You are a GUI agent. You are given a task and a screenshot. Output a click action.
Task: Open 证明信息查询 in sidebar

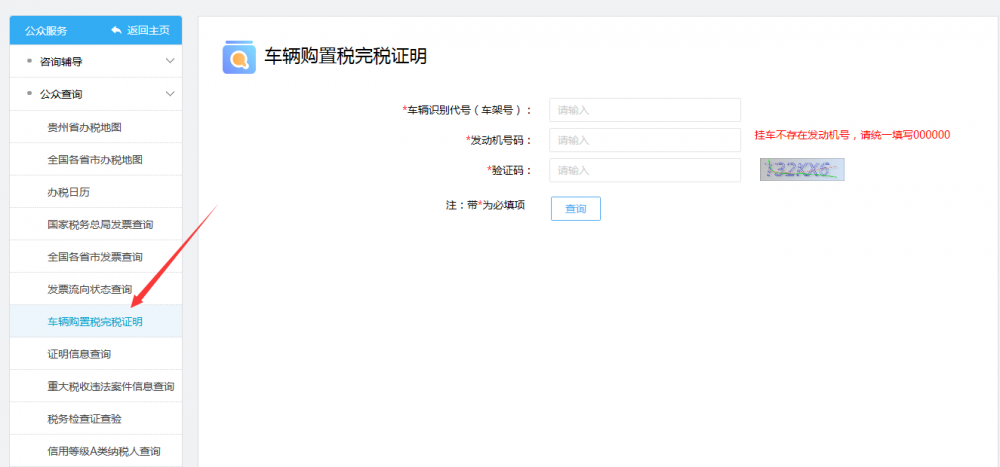[79, 354]
